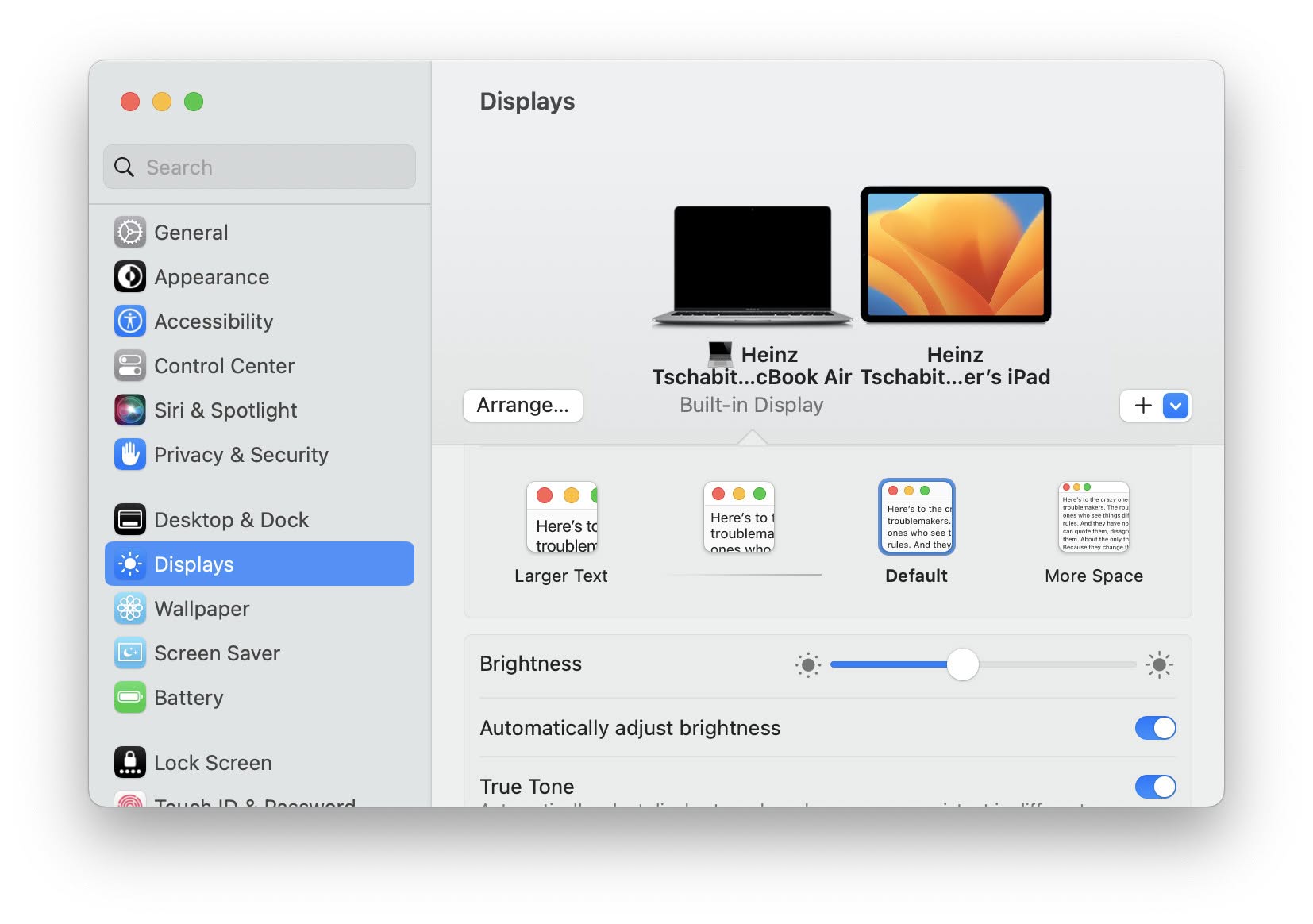Click the Built-in Display caption

(752, 406)
